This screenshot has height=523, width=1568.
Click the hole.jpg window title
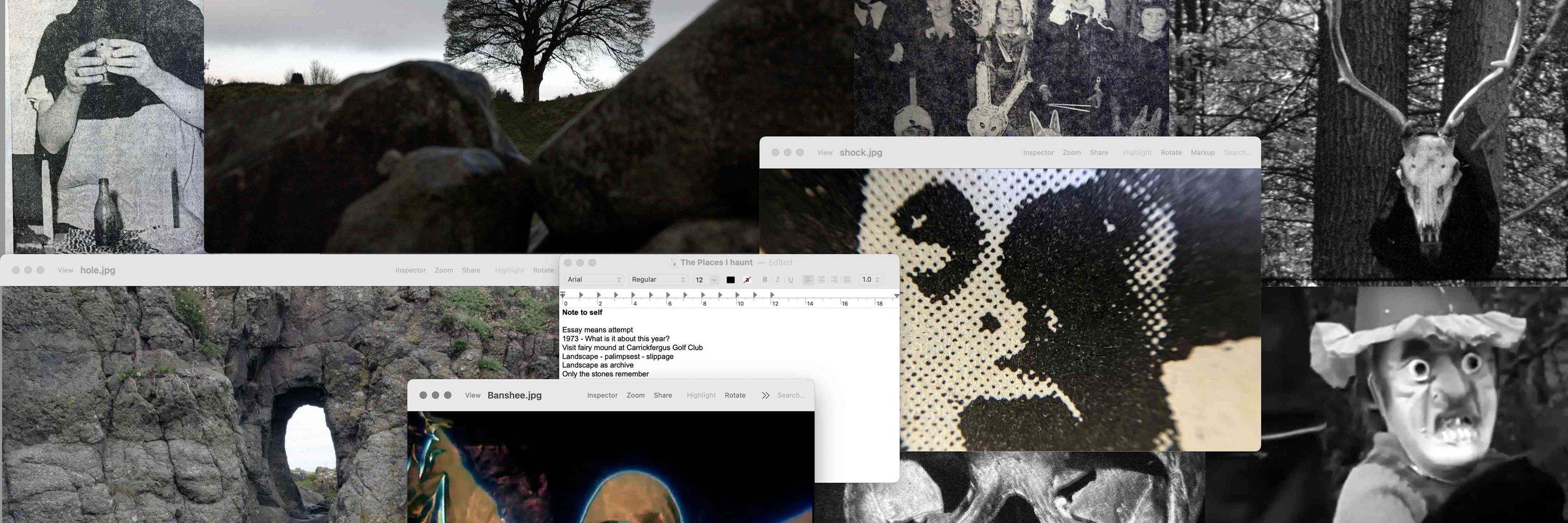(x=98, y=270)
